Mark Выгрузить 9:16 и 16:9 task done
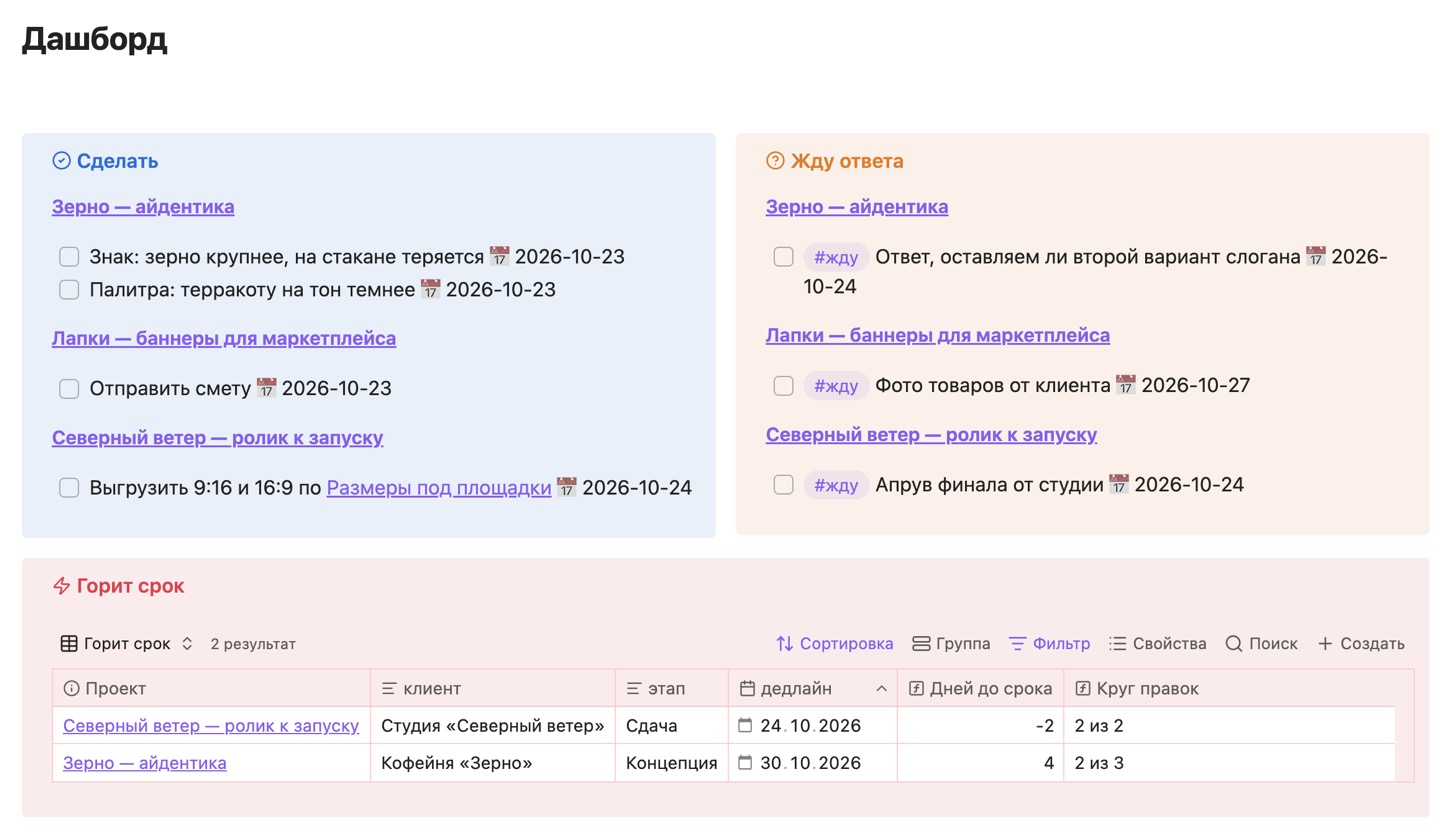Image resolution: width=1456 pixels, height=835 pixels. click(x=69, y=488)
